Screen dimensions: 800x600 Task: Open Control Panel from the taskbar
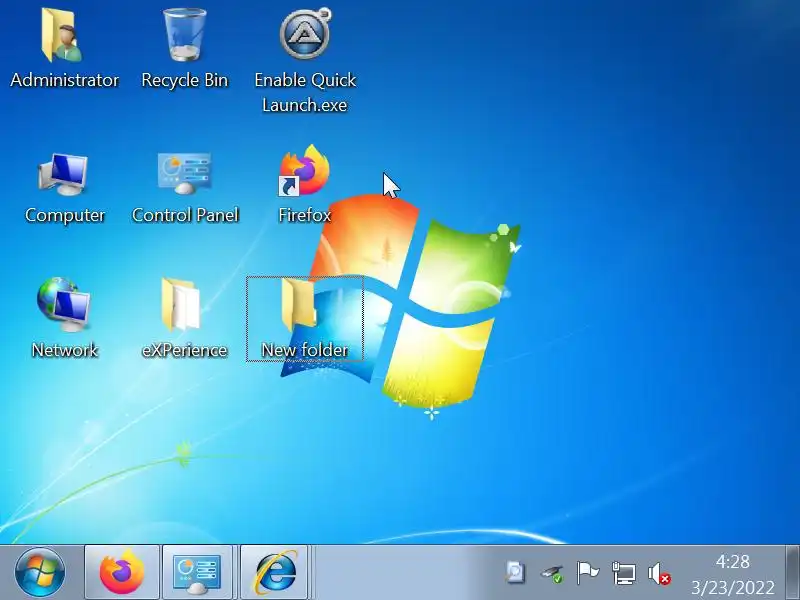point(197,572)
